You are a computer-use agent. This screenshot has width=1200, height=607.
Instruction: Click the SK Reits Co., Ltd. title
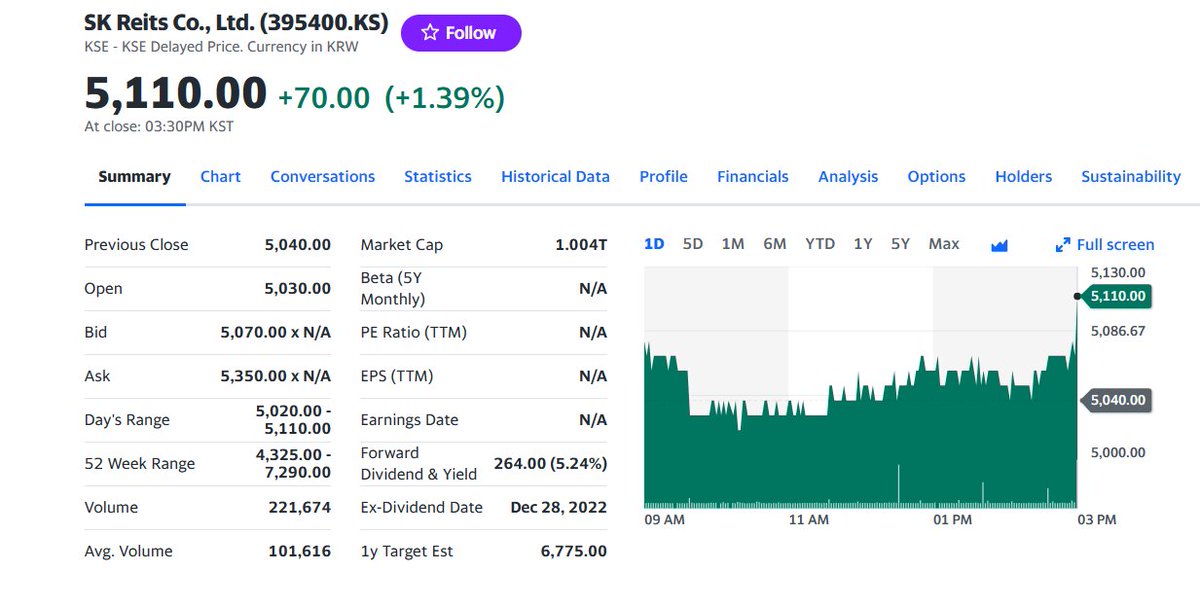(236, 23)
